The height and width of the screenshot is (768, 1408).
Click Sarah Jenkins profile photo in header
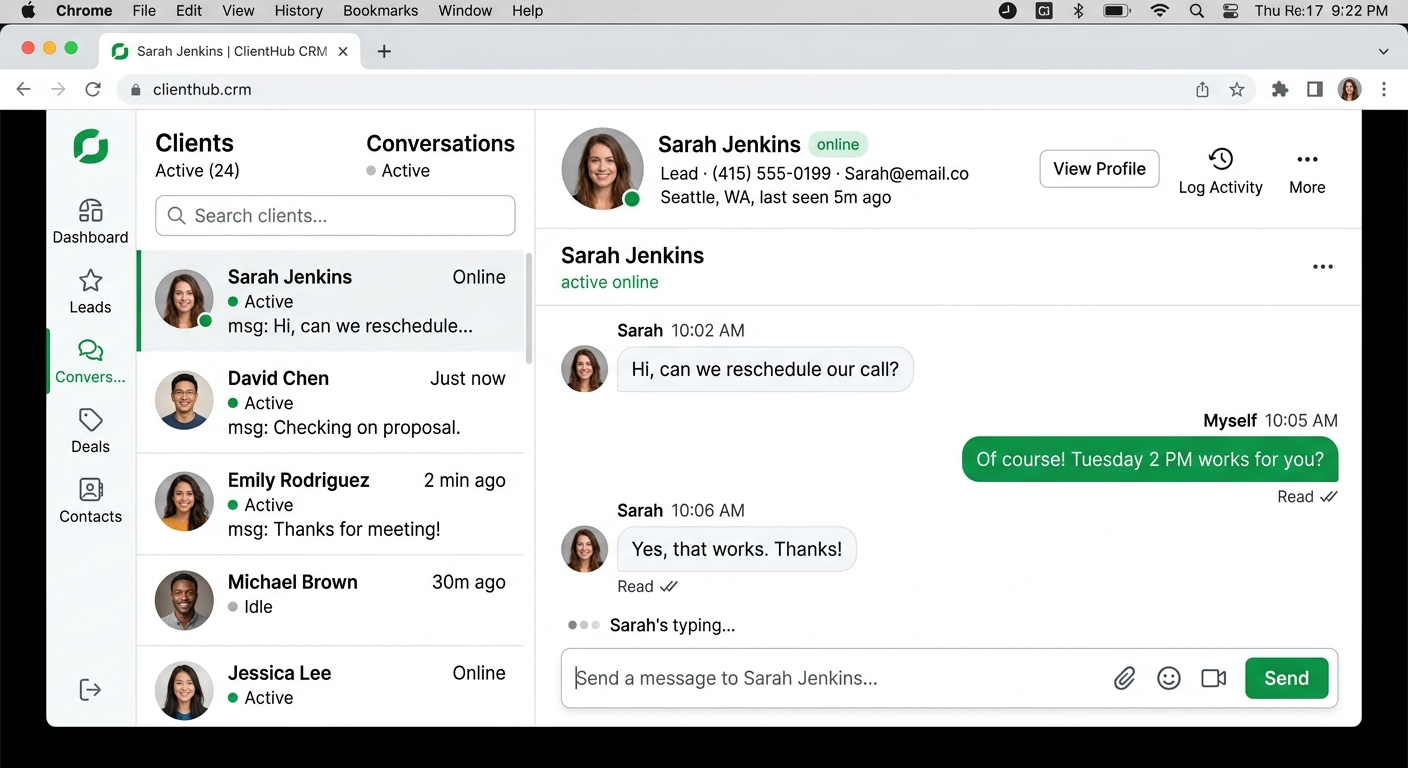coord(602,169)
